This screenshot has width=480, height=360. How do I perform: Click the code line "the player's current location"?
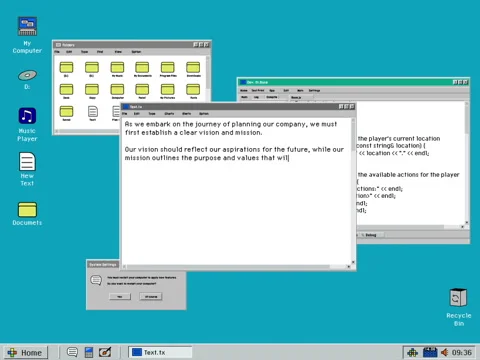[399, 138]
